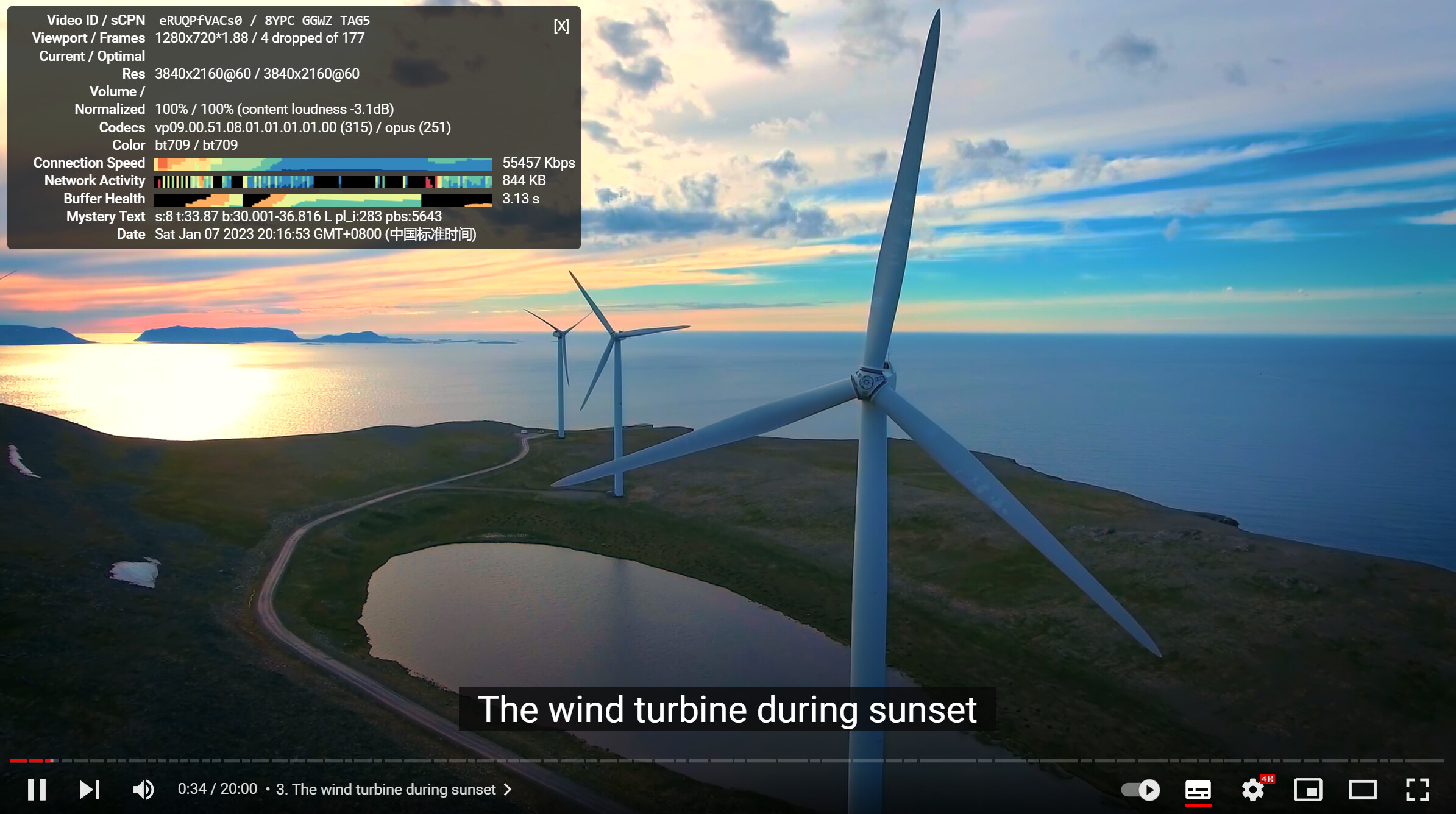Mute the video volume
The image size is (1456, 814).
(x=143, y=790)
